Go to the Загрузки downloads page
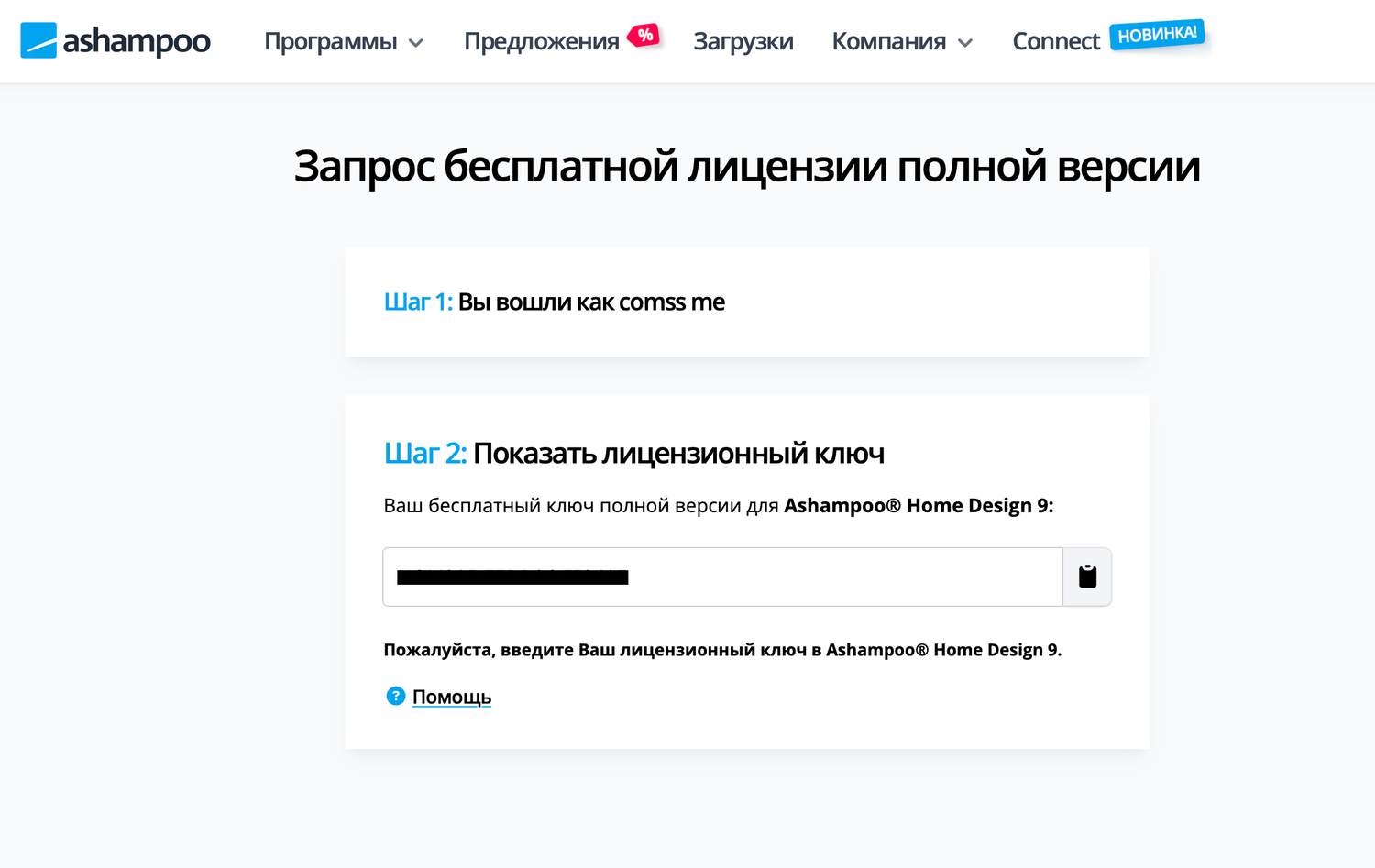The width and height of the screenshot is (1375, 868). pyautogui.click(x=742, y=42)
